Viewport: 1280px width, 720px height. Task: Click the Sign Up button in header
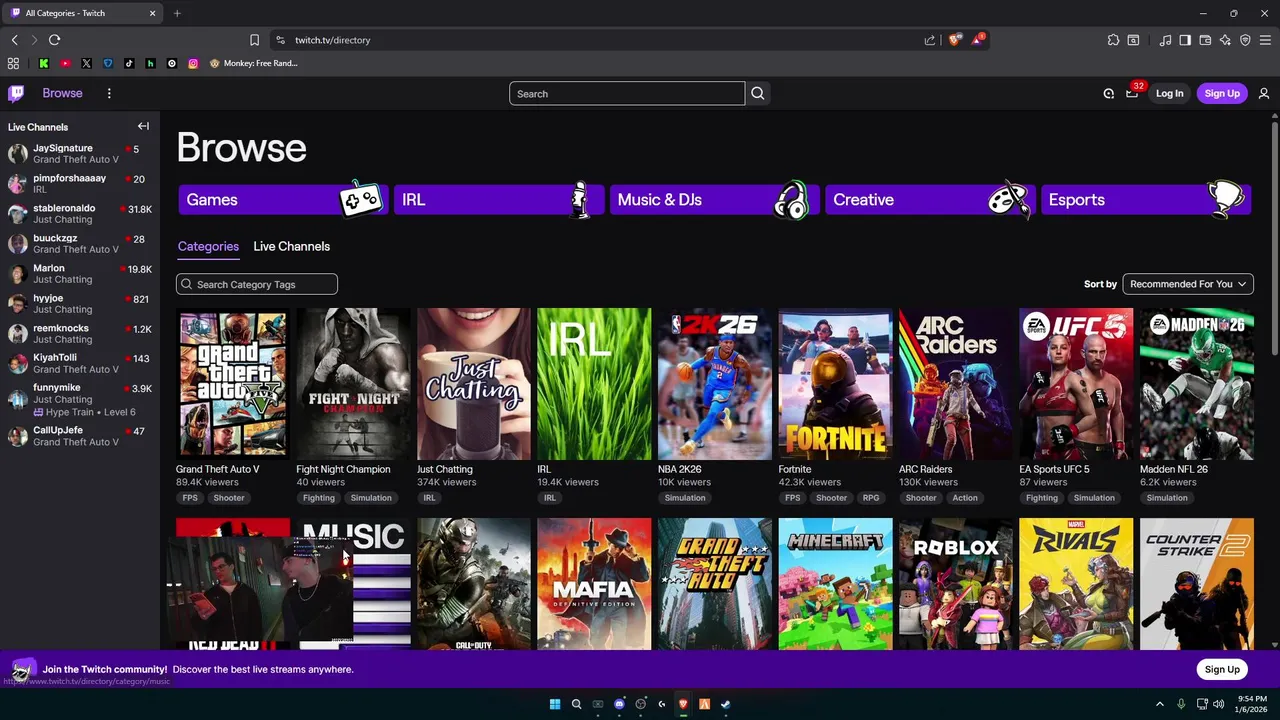click(x=1222, y=93)
